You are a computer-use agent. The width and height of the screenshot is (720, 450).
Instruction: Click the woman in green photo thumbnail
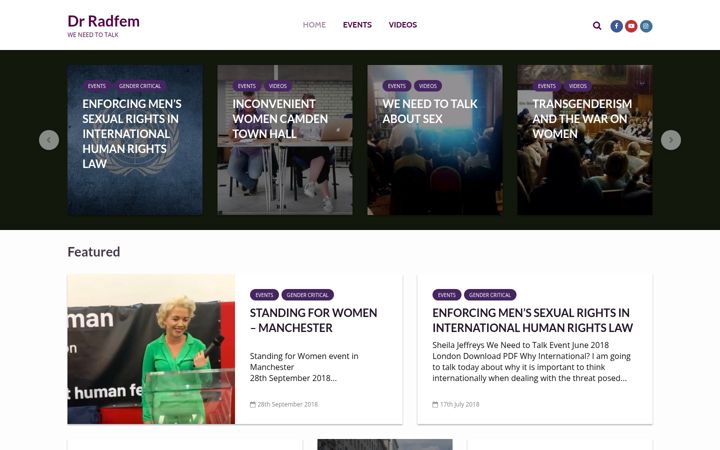coord(151,349)
